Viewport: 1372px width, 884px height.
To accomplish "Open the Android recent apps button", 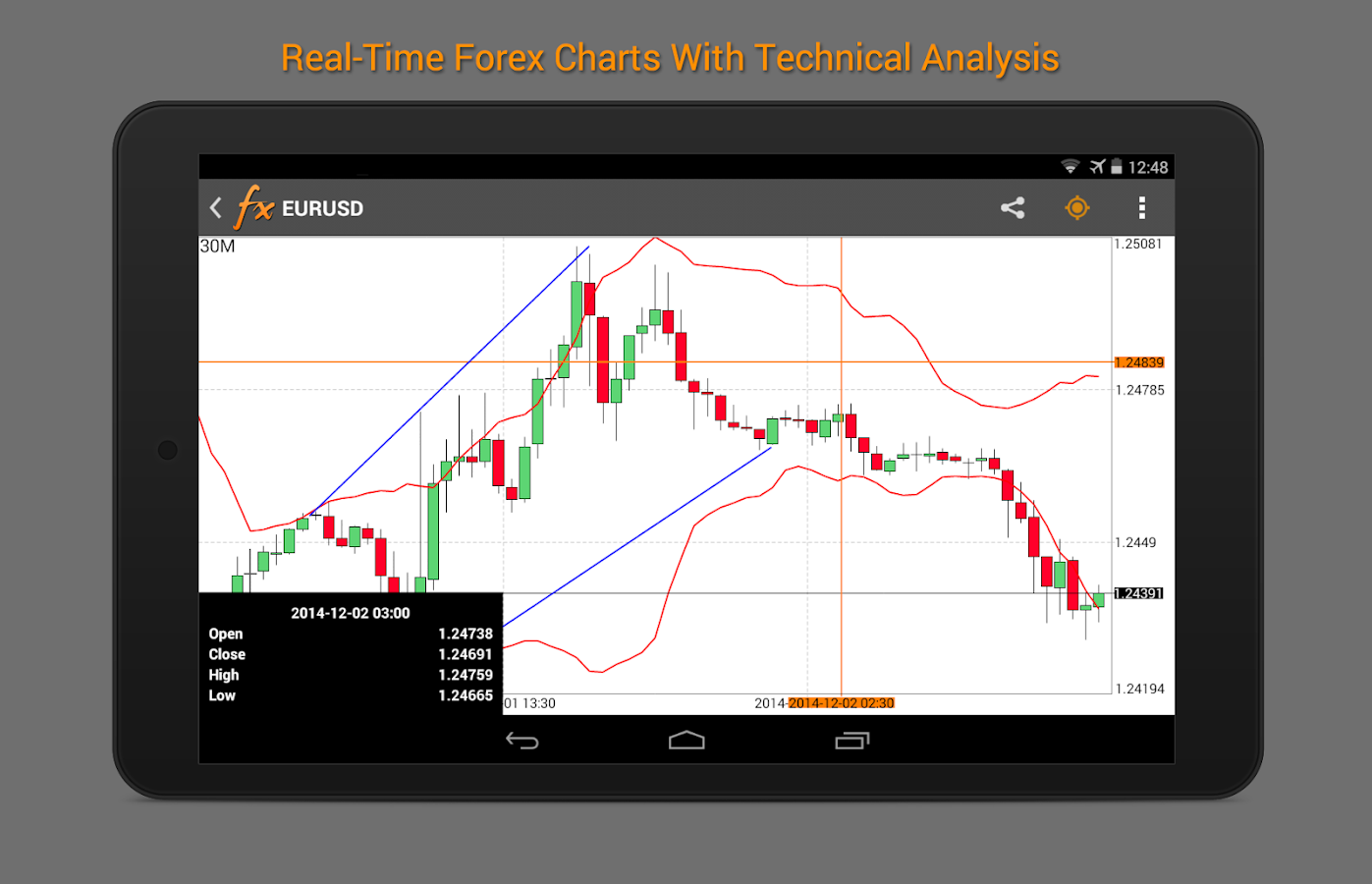I will 852,741.
